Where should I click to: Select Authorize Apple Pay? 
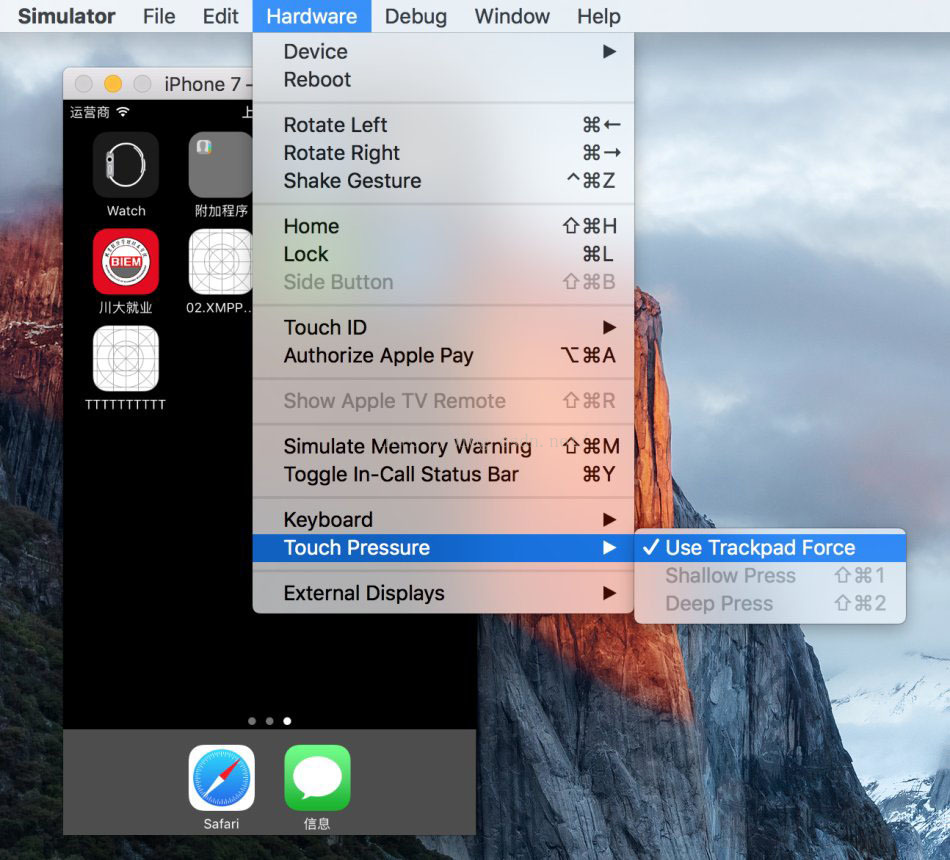(443, 355)
